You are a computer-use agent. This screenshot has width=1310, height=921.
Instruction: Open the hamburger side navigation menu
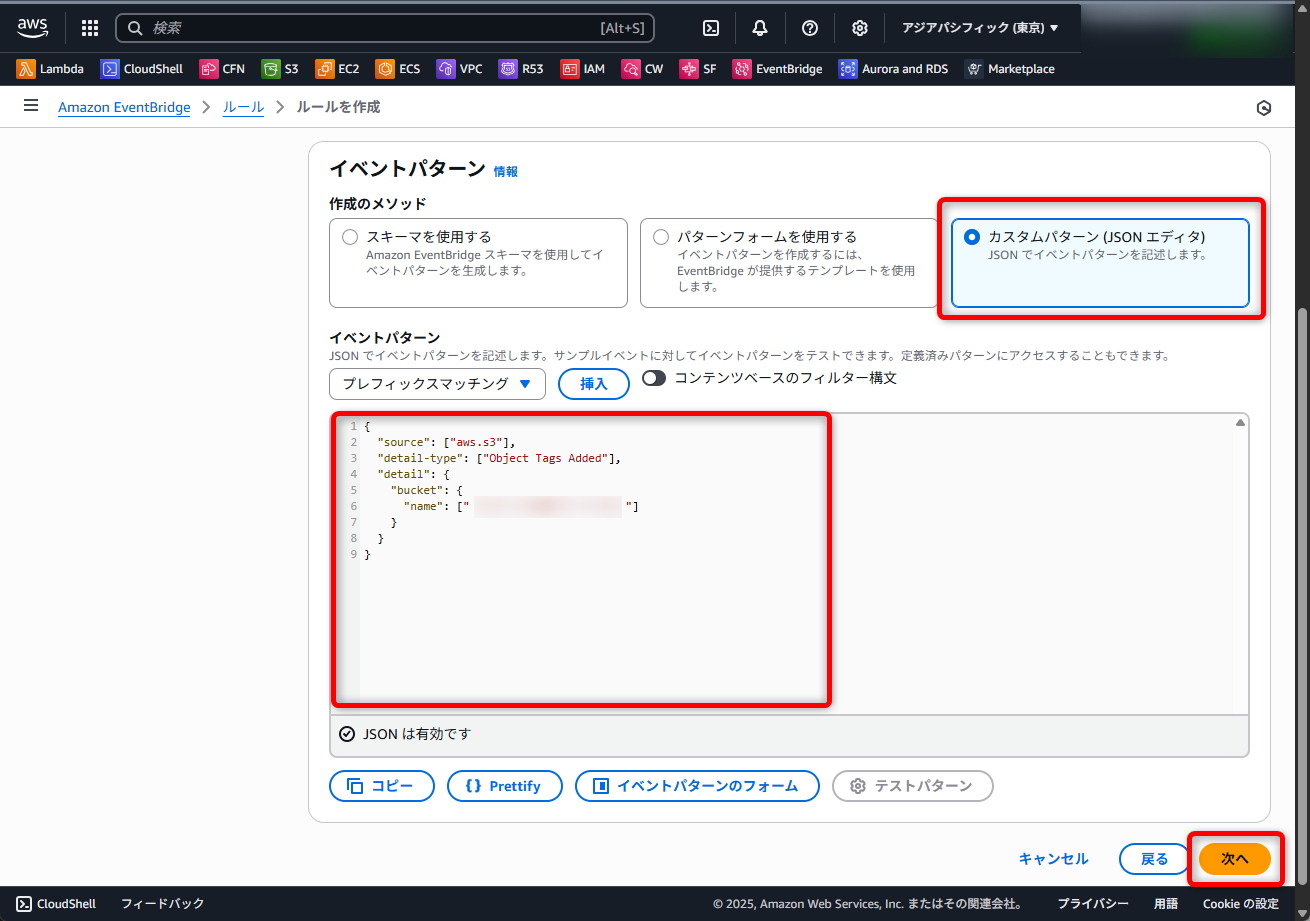click(31, 106)
